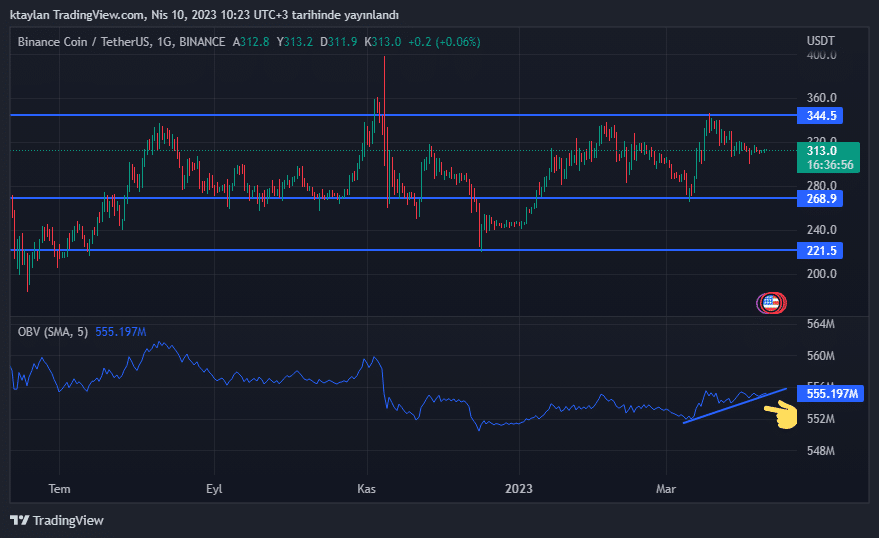Image resolution: width=879 pixels, height=538 pixels.
Task: Click the 200.0 price axis tick
Action: pyautogui.click(x=821, y=273)
